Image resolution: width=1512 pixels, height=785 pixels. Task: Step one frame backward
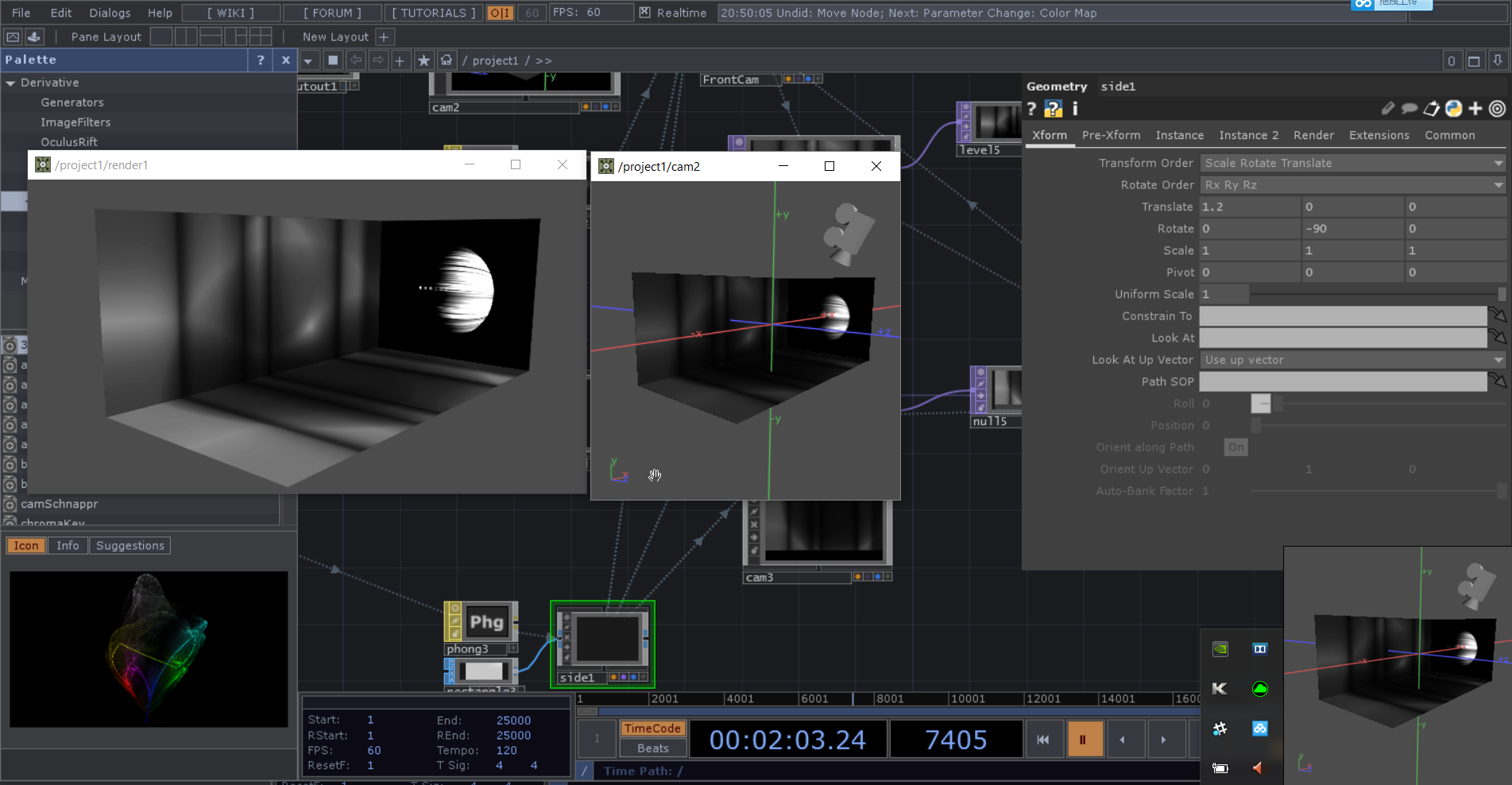pos(1122,740)
